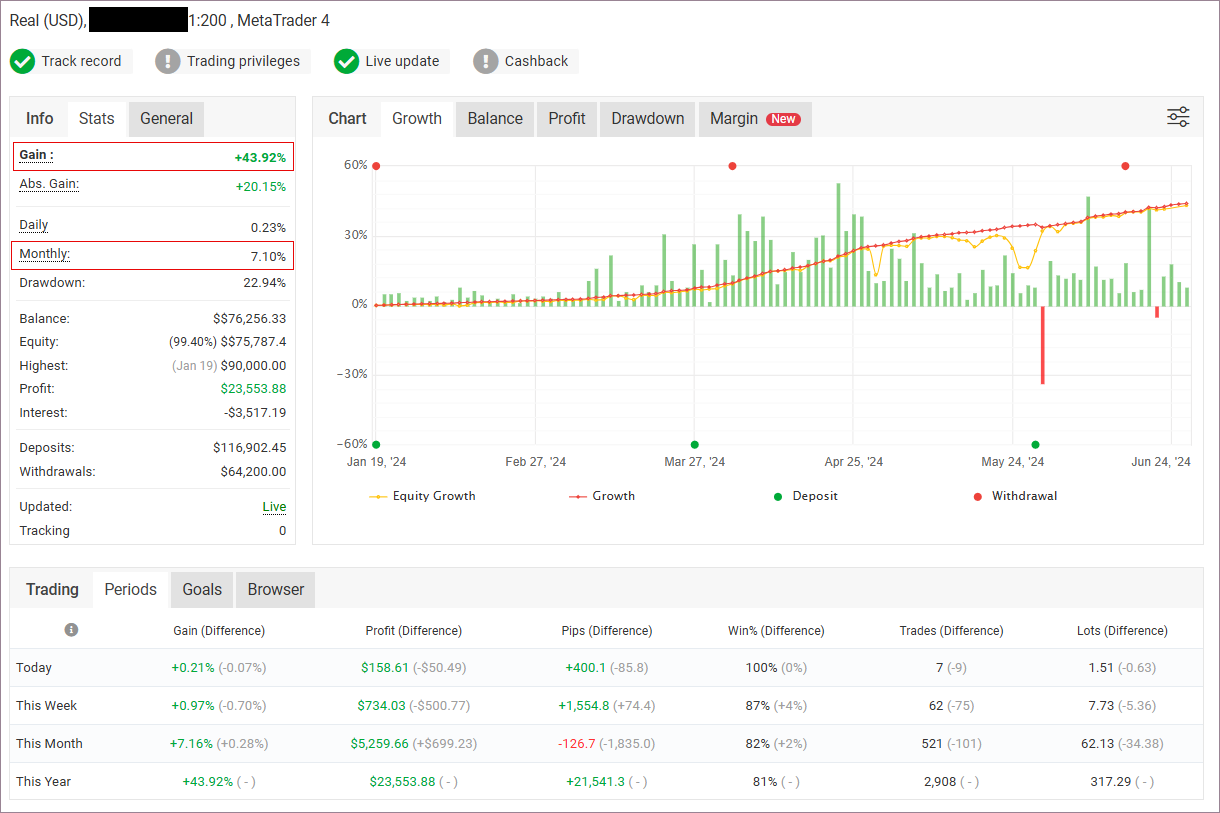Open the Browser tab
The height and width of the screenshot is (813, 1220).
(x=276, y=589)
